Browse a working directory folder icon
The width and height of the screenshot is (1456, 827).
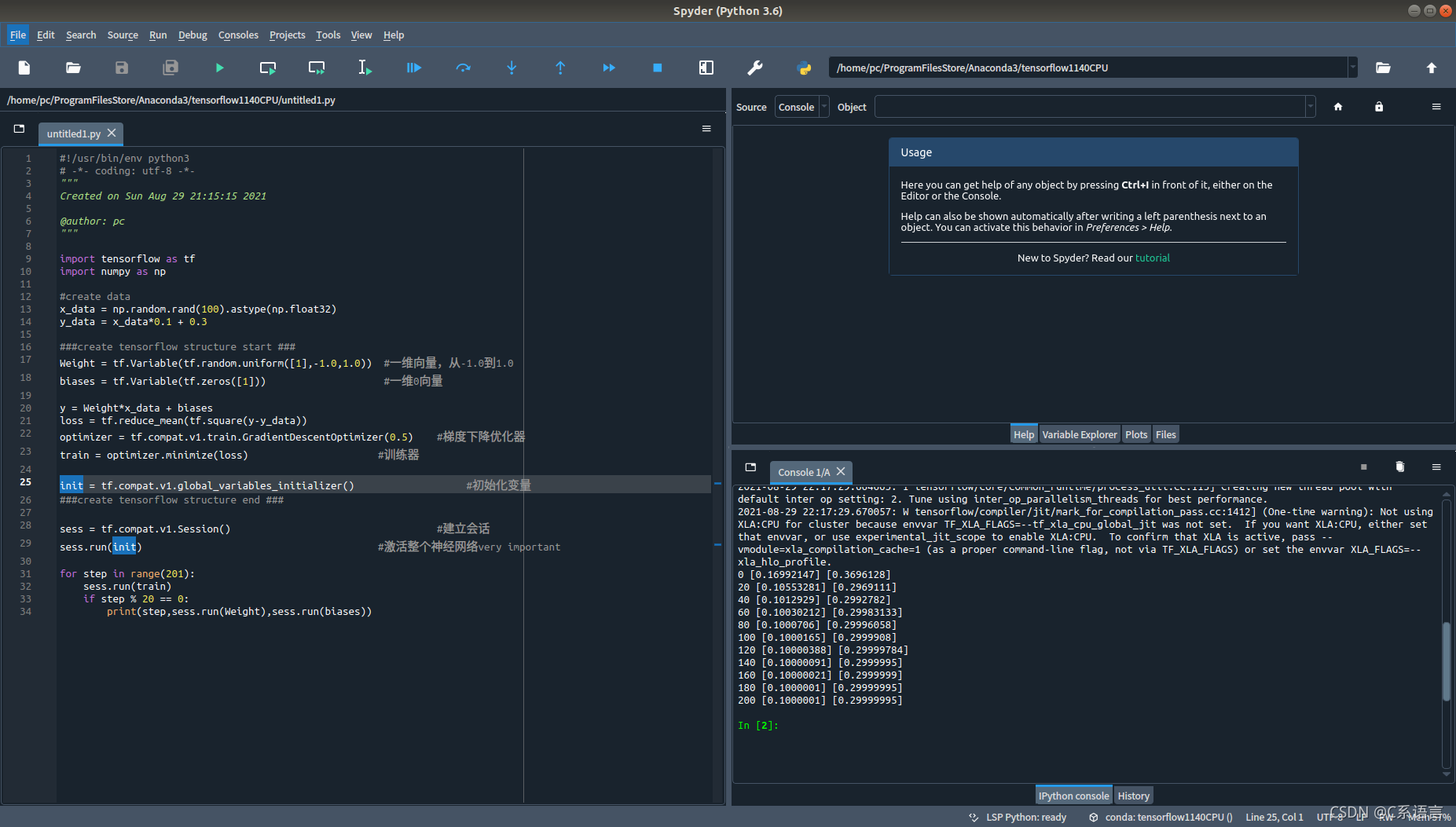1383,68
